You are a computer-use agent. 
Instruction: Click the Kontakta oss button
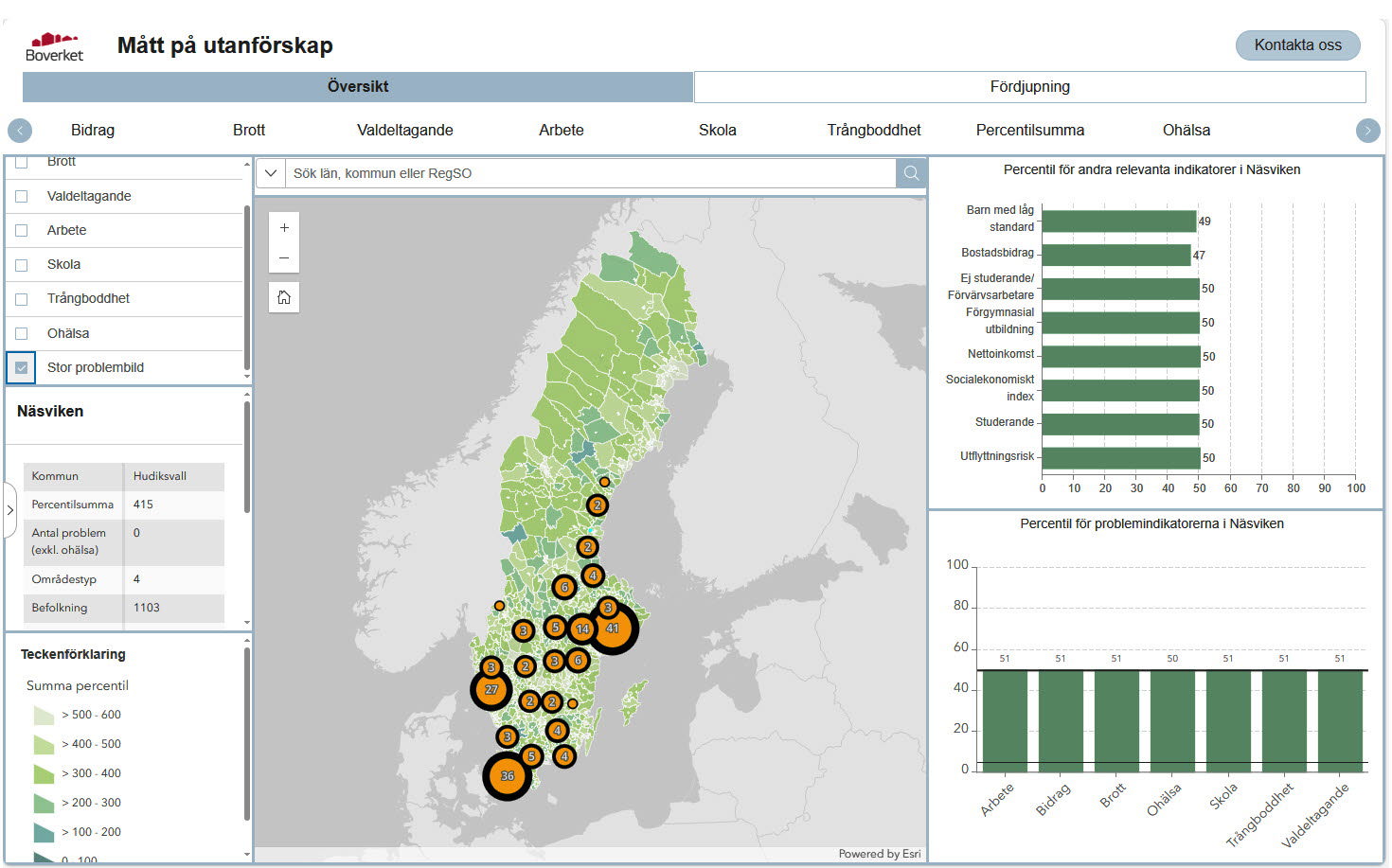click(1297, 44)
